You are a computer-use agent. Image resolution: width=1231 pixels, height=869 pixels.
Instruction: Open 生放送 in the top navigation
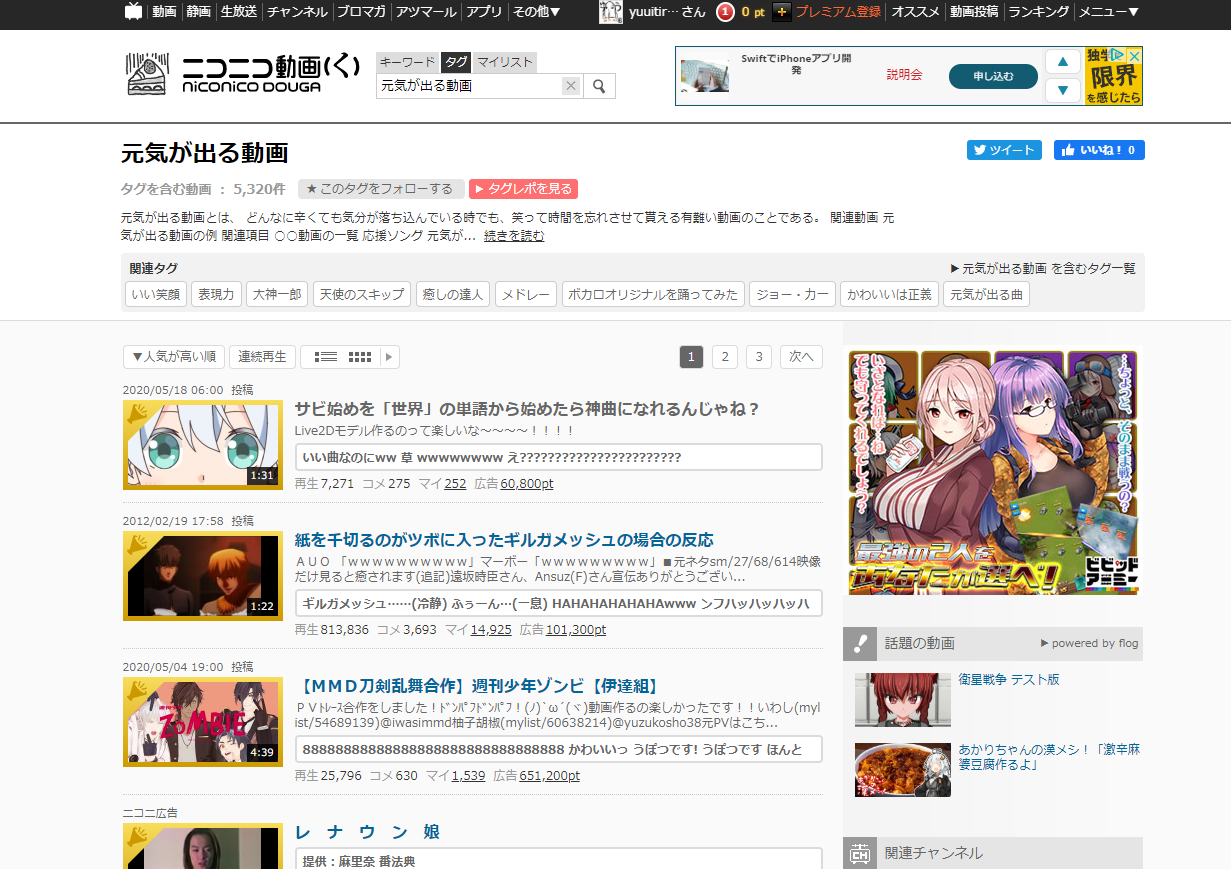[x=239, y=12]
